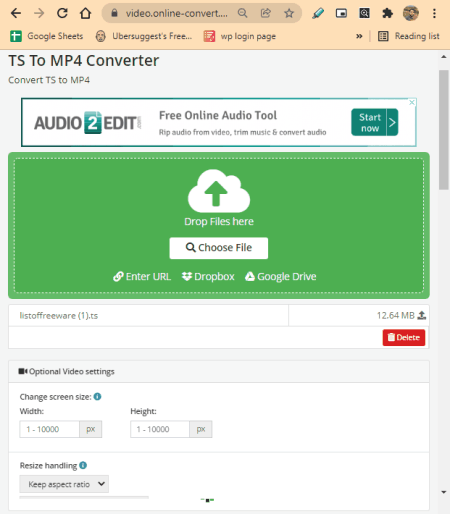This screenshot has height=514, width=450.
Task: Click the cloud upload icon
Action: [219, 191]
